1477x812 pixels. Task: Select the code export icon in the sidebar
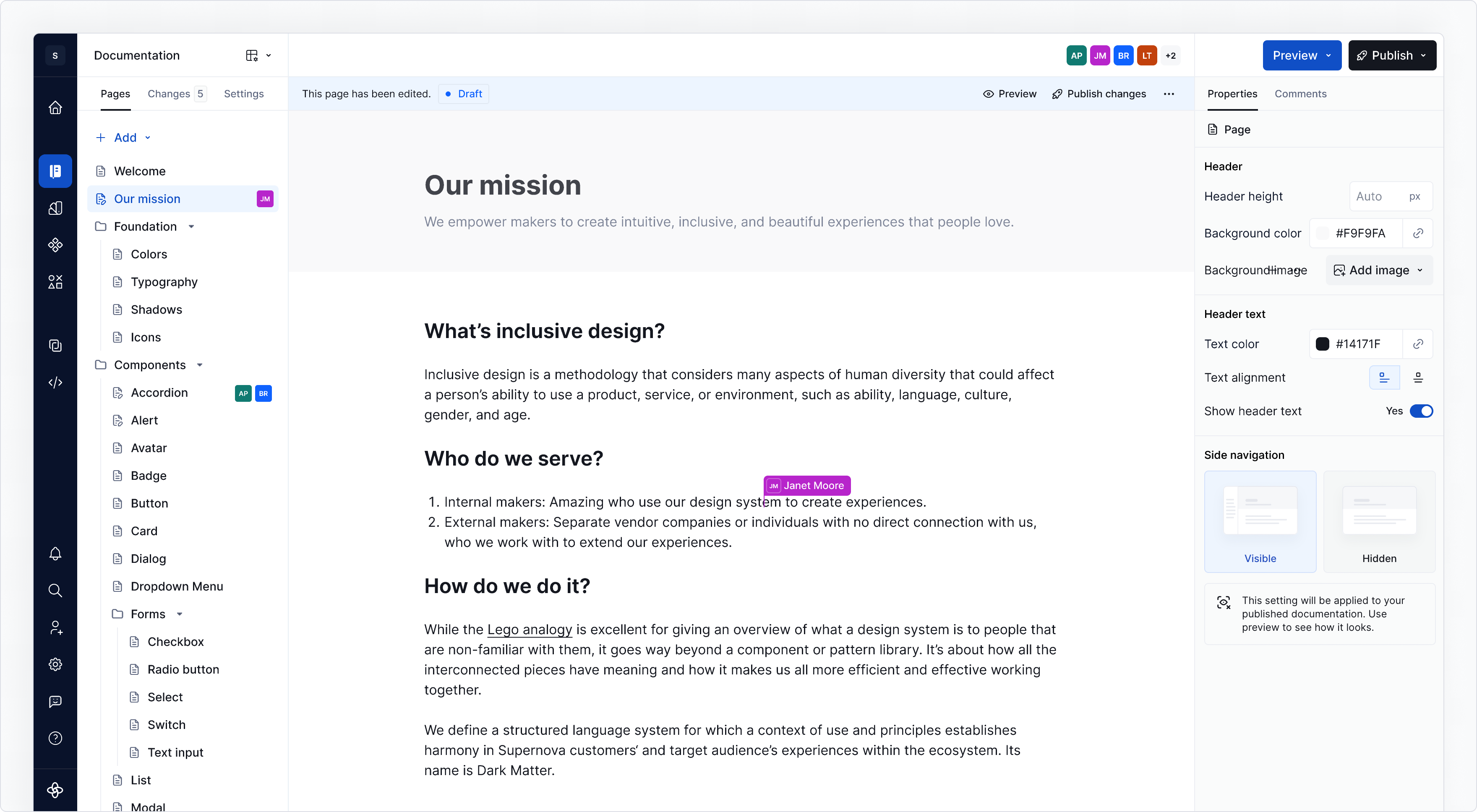(55, 382)
